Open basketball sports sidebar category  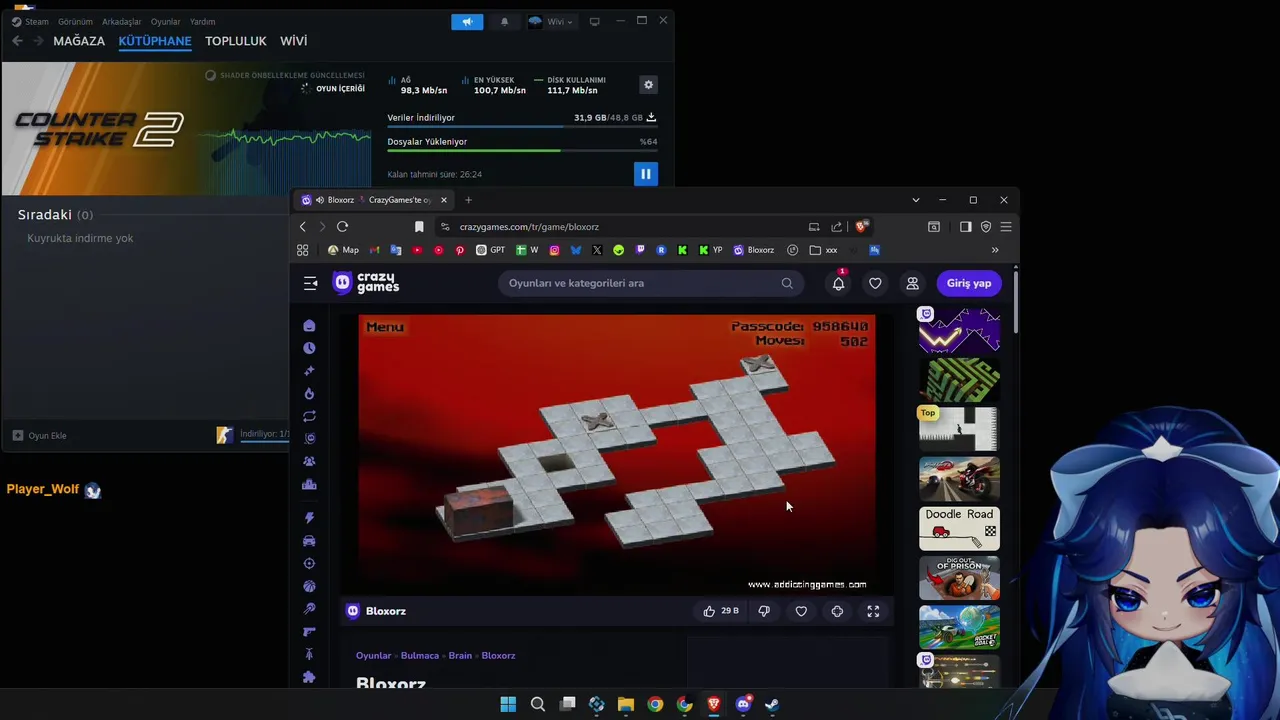click(309, 586)
